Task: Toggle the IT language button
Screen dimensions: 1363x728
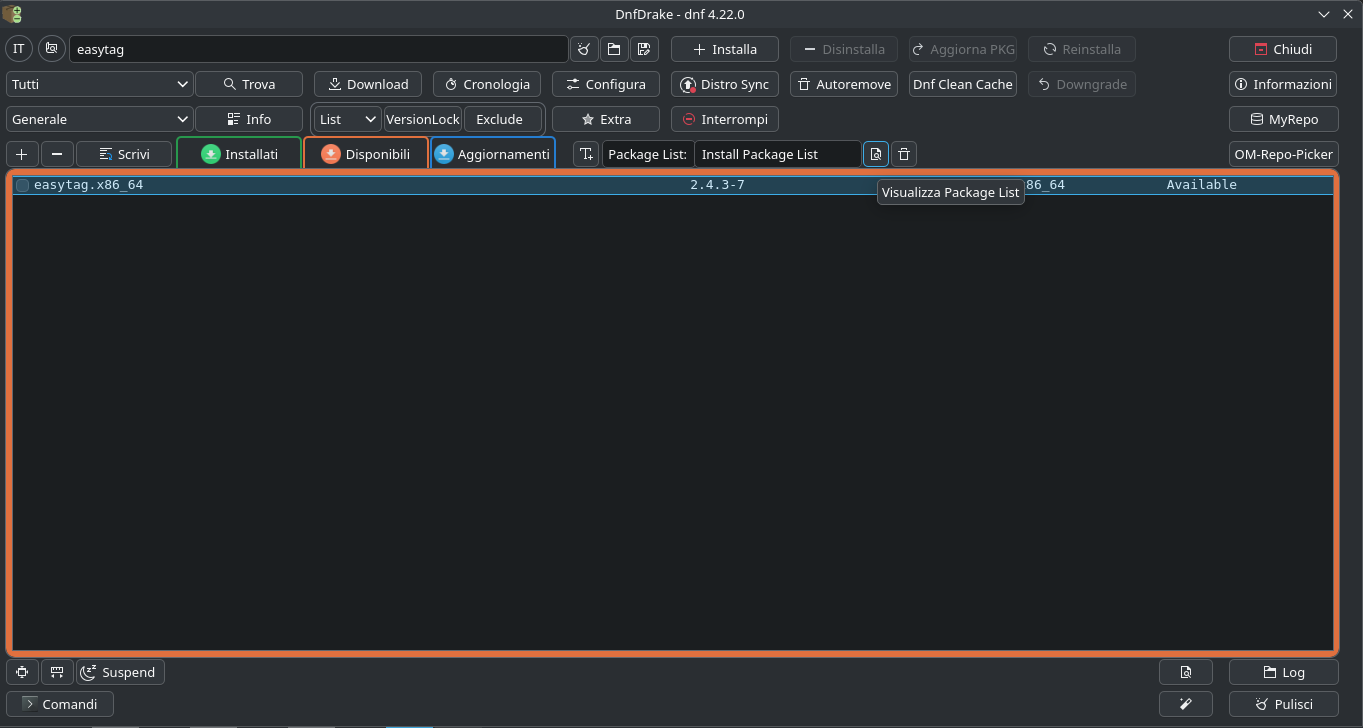Action: point(19,49)
